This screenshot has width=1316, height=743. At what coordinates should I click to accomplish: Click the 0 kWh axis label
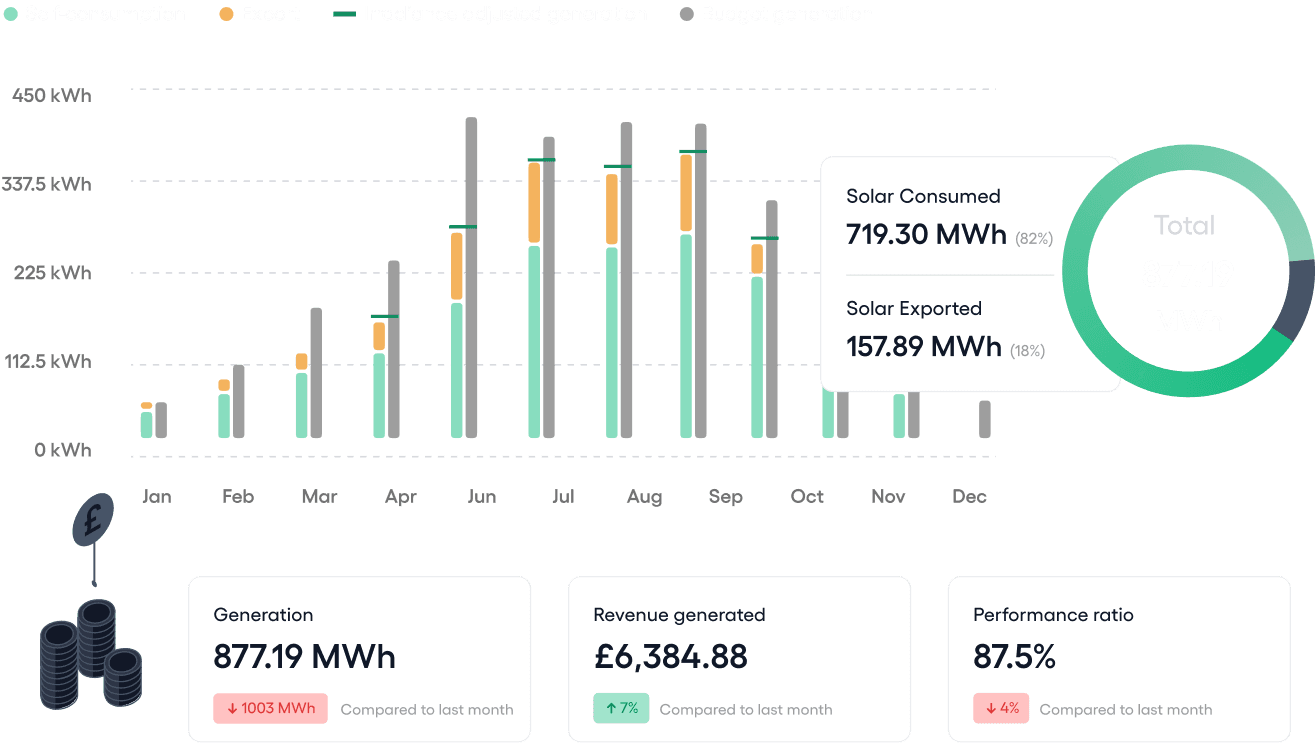pyautogui.click(x=63, y=450)
